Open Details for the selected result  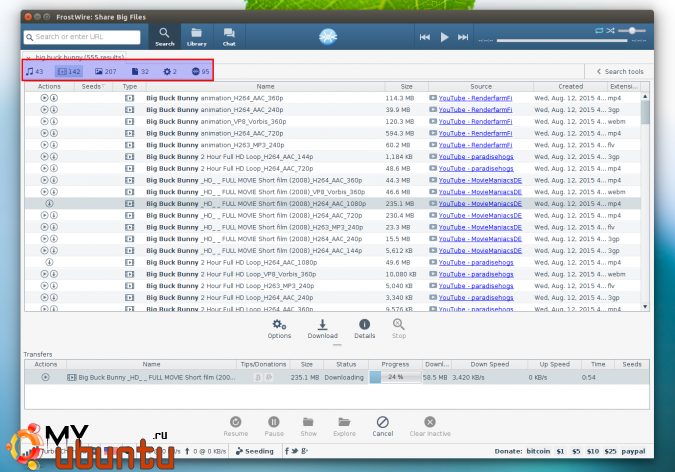[365, 329]
